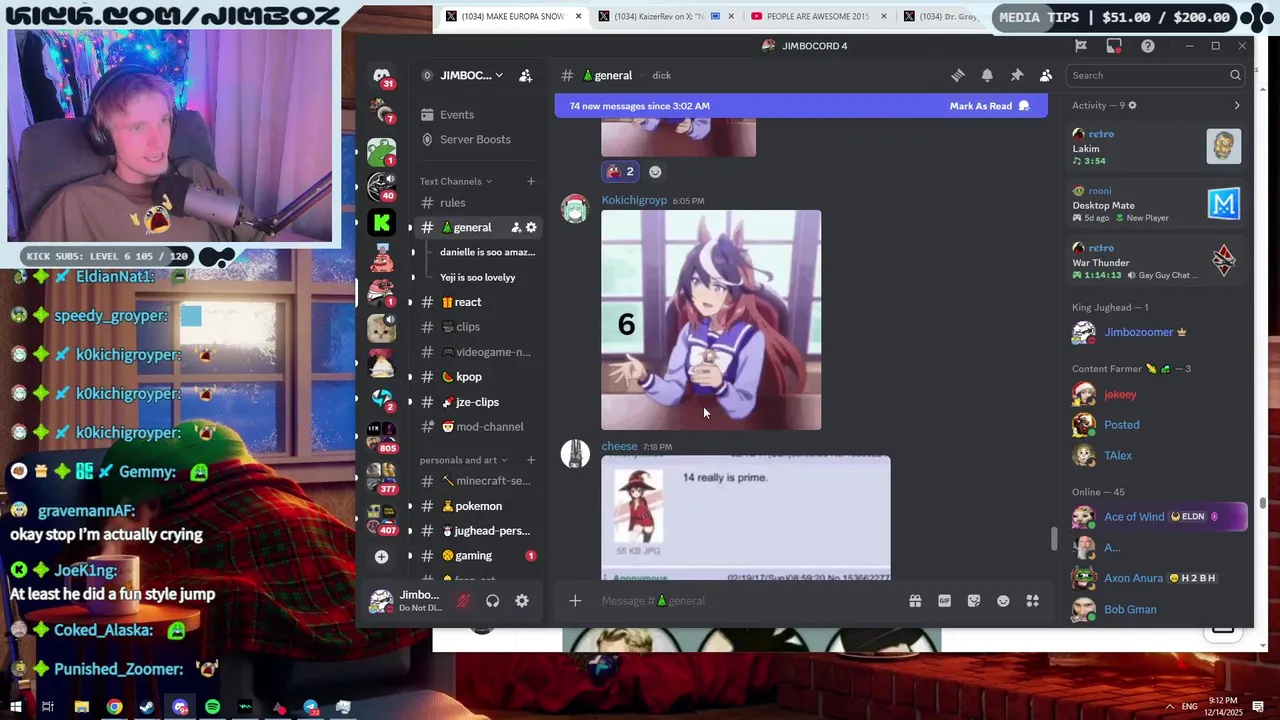Add a server plus icon in sidebar

tap(381, 556)
